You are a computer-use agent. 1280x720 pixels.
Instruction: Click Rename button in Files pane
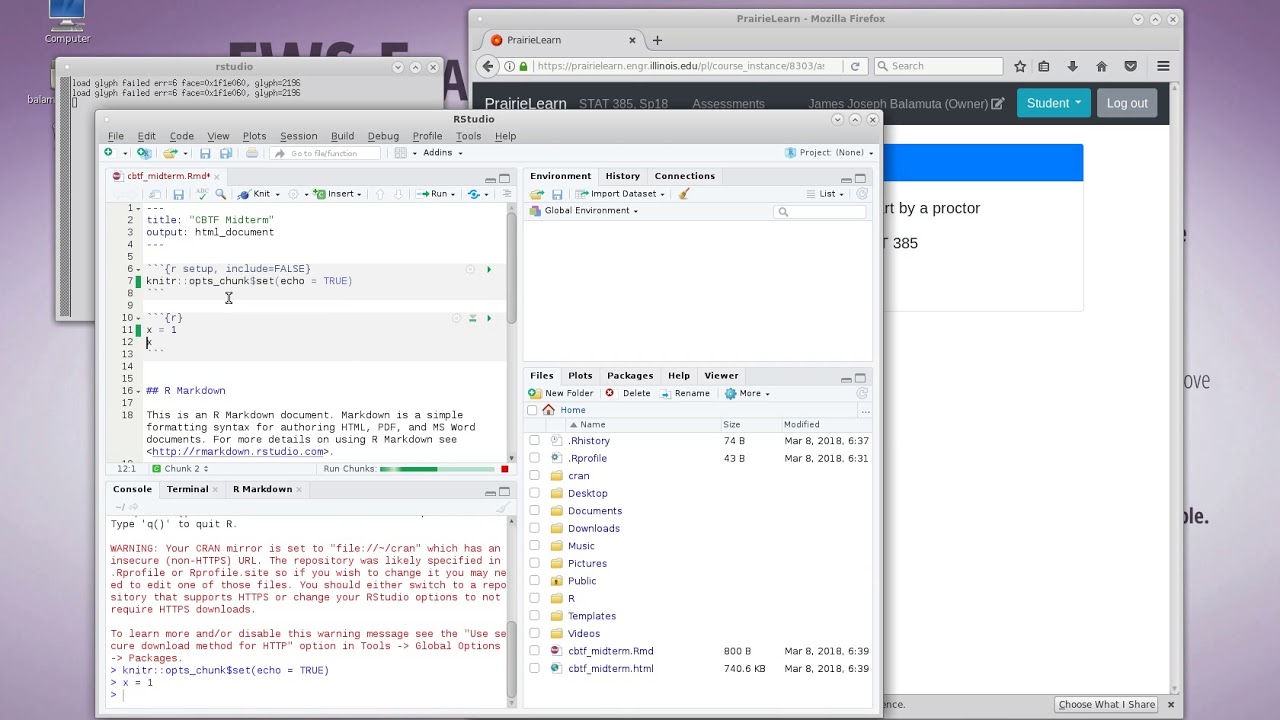(684, 393)
